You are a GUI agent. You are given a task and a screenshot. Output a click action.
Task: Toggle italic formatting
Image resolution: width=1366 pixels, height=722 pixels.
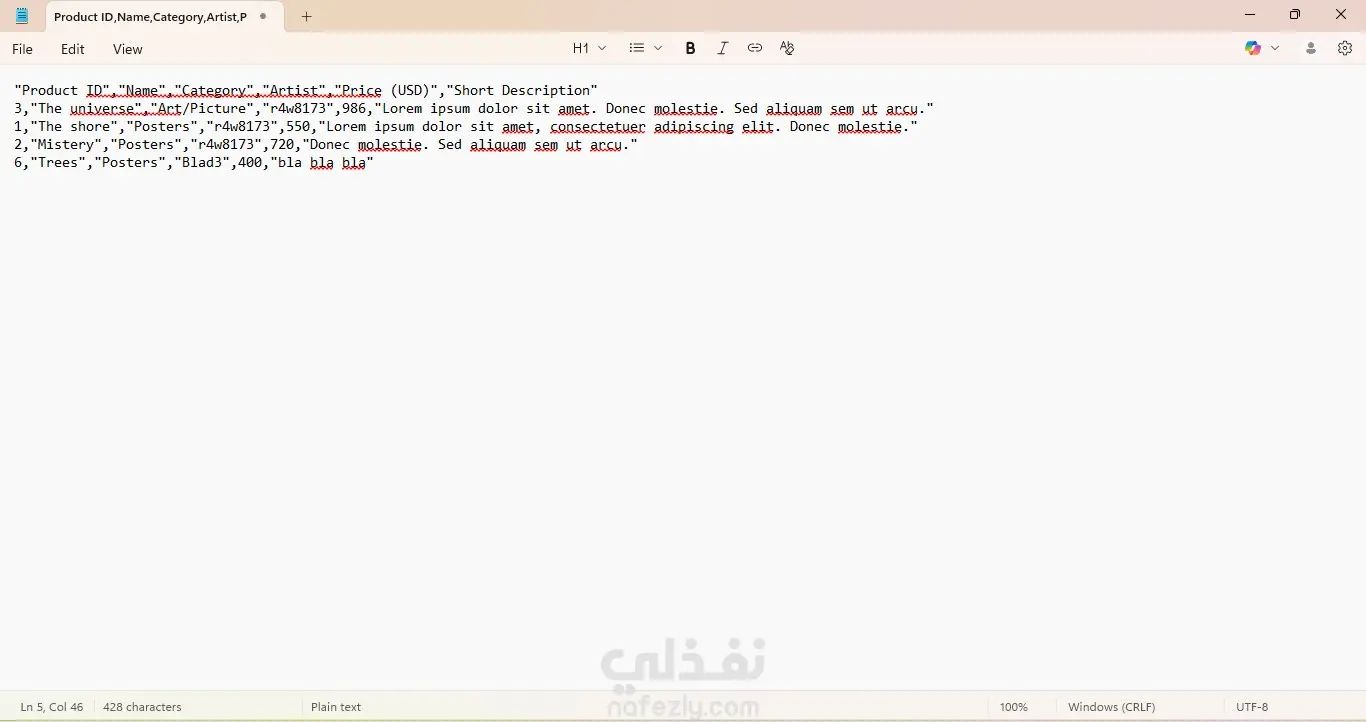pyautogui.click(x=723, y=48)
